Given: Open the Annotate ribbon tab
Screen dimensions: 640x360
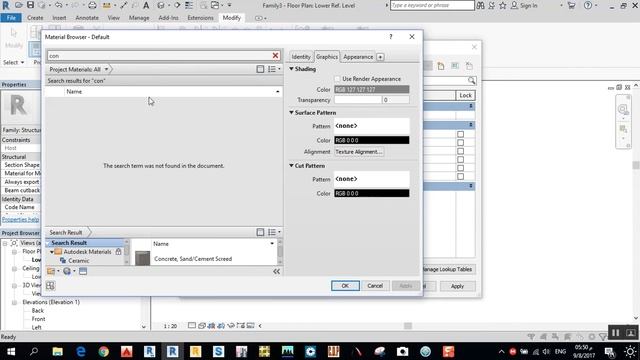Looking at the screenshot, I should tap(87, 18).
